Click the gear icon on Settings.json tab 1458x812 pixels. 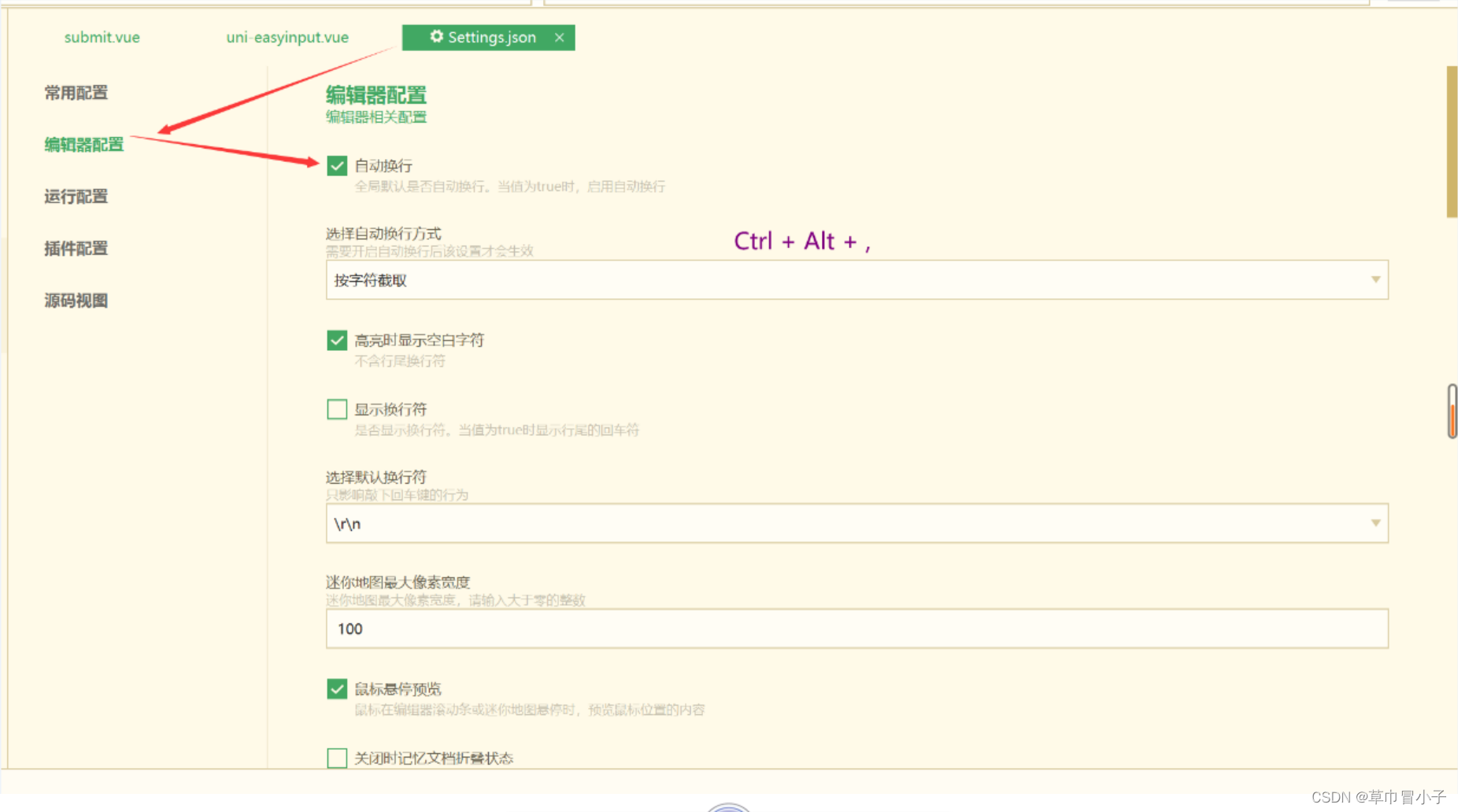click(x=436, y=37)
